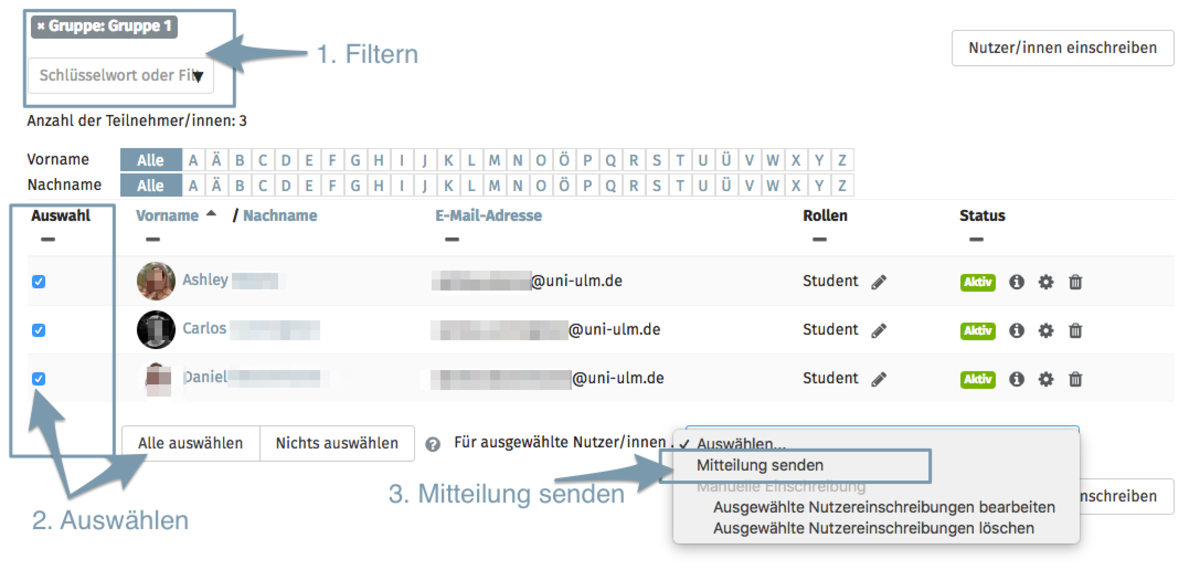Viewport: 1200px width, 570px height.
Task: Click the info icon in Daniel's row
Action: tap(1017, 379)
